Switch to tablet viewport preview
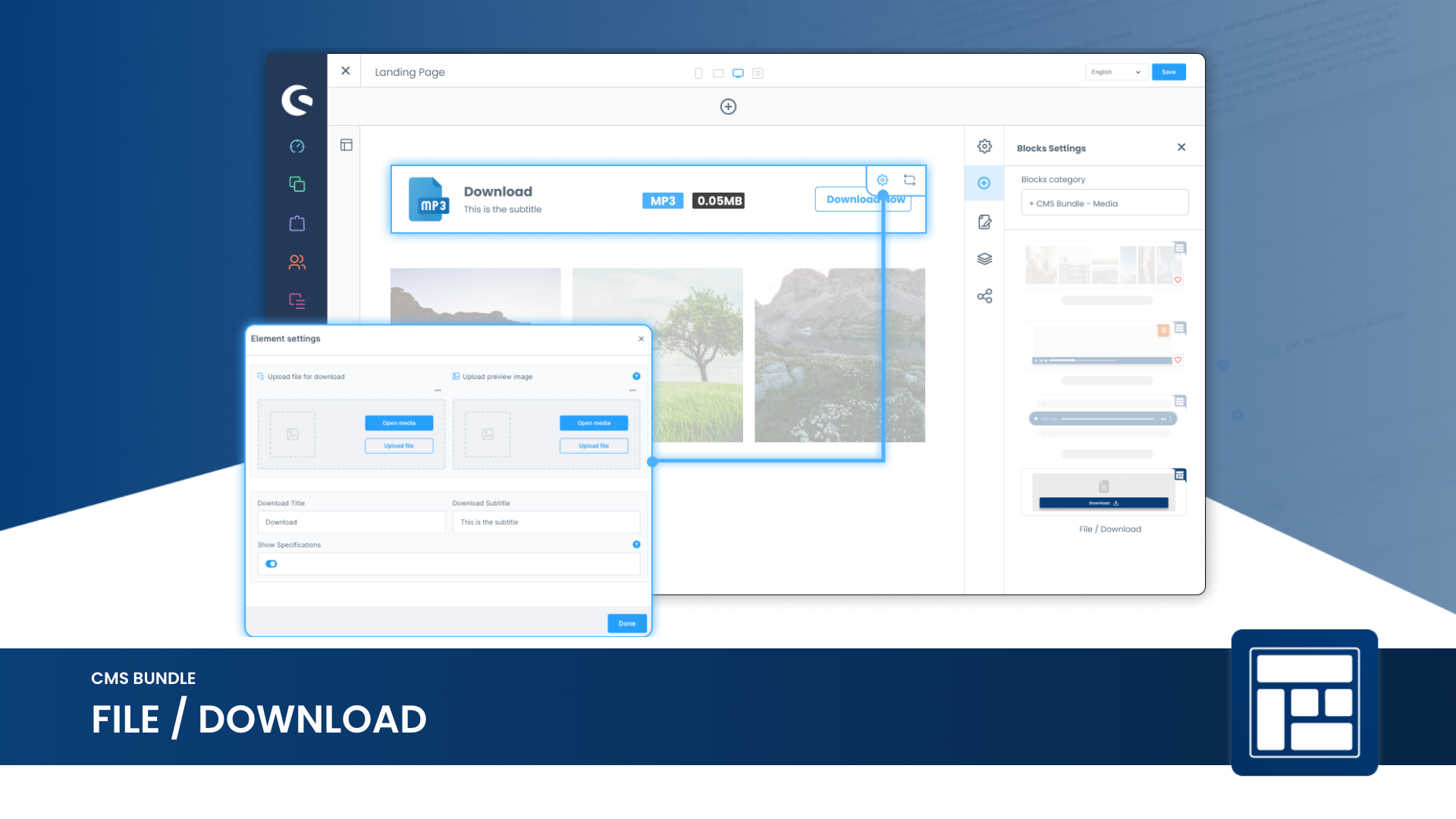Screen dimensions: 1456x819 pos(718,74)
